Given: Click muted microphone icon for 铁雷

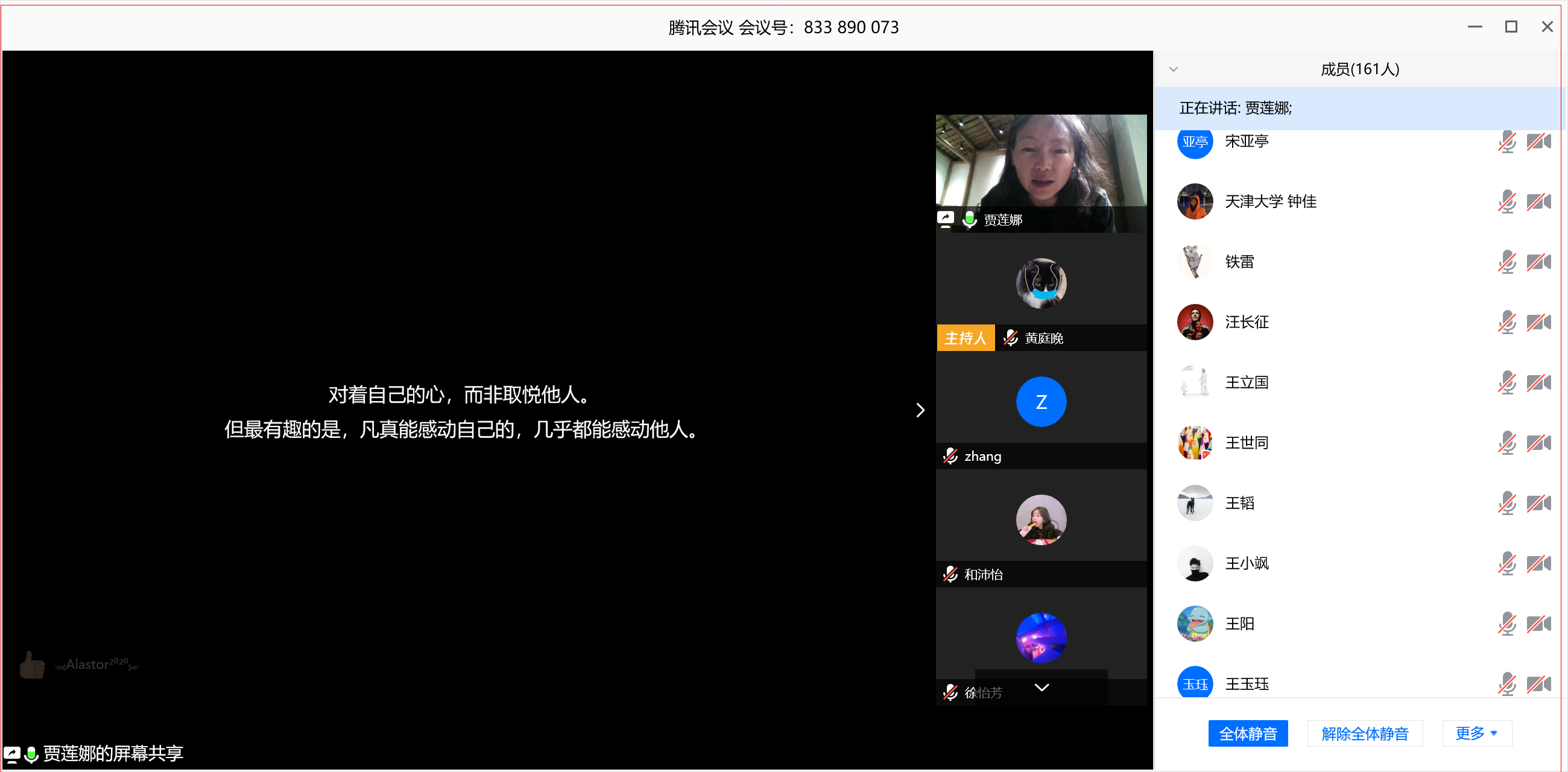Looking at the screenshot, I should (x=1506, y=262).
